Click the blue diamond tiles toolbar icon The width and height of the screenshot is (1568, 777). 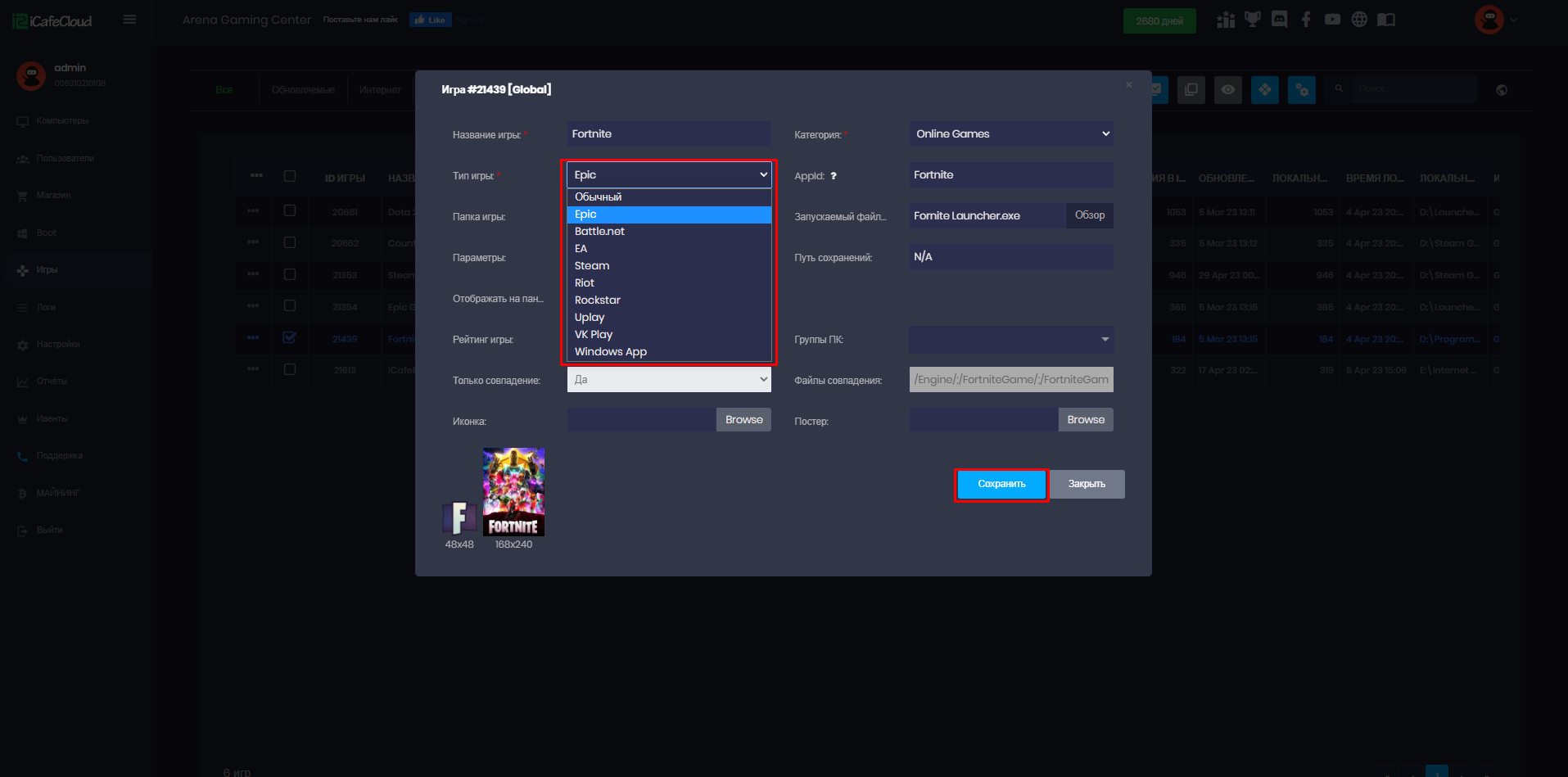click(x=1265, y=90)
